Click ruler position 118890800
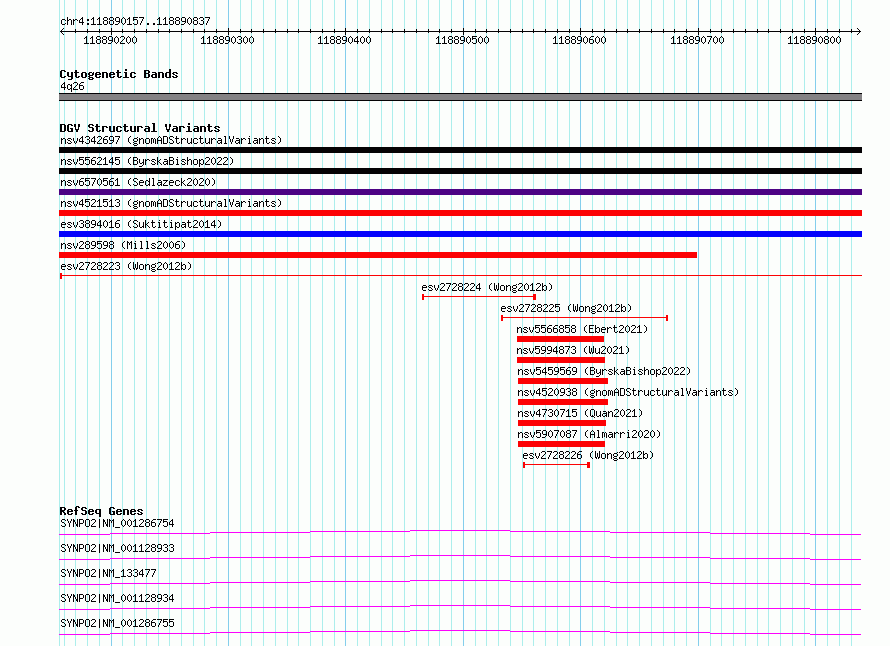This screenshot has width=890, height=646. point(815,40)
